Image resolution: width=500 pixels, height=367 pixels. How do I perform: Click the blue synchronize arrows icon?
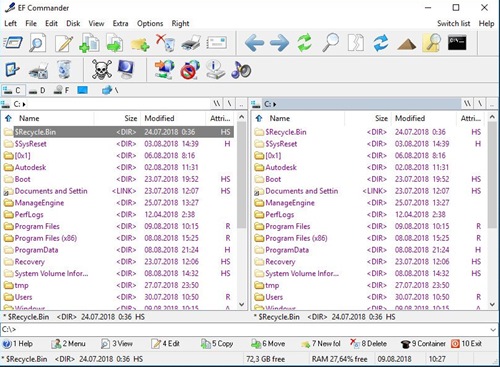[381, 43]
